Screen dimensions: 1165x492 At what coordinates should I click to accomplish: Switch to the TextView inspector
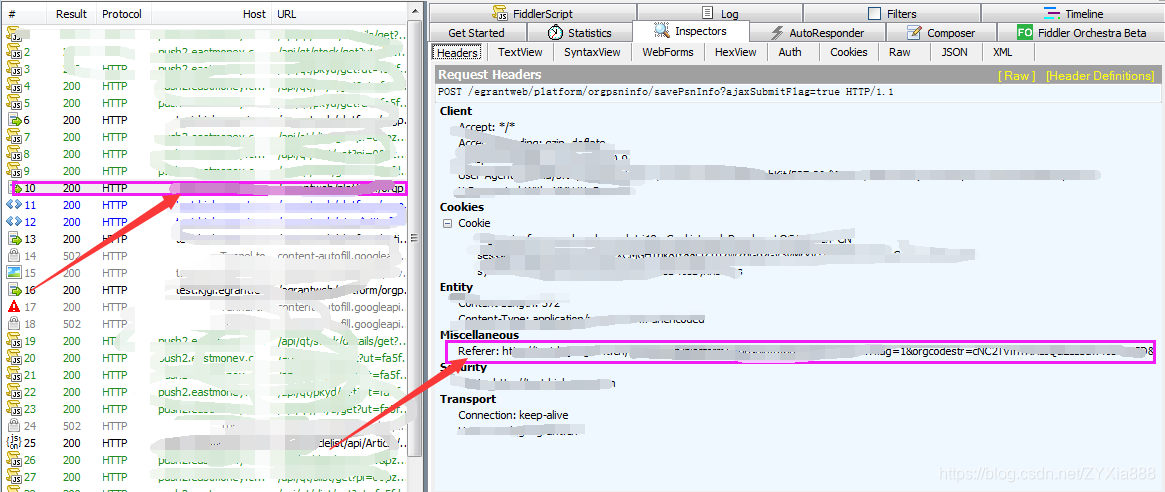520,52
